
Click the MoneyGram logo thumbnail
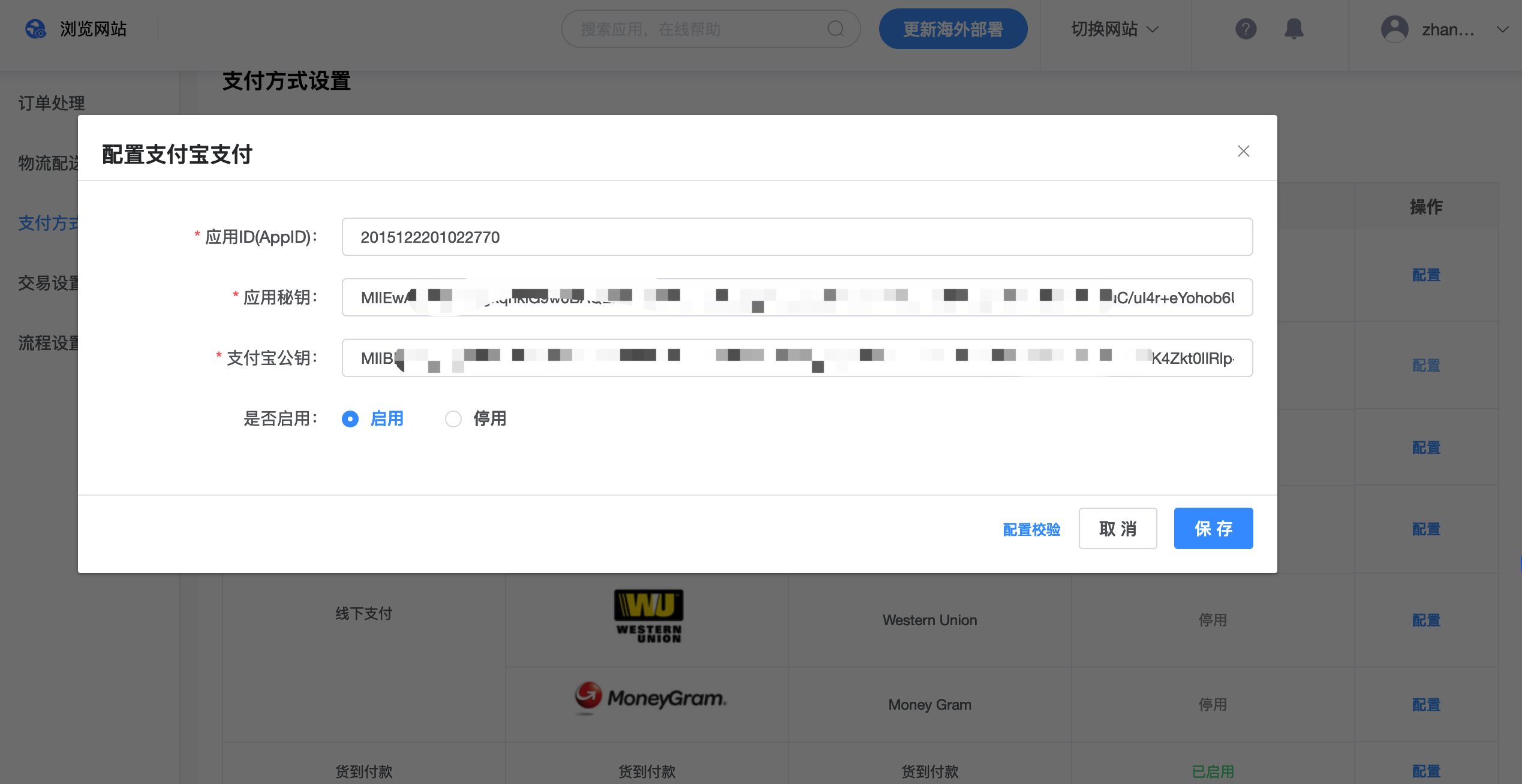[x=651, y=698]
